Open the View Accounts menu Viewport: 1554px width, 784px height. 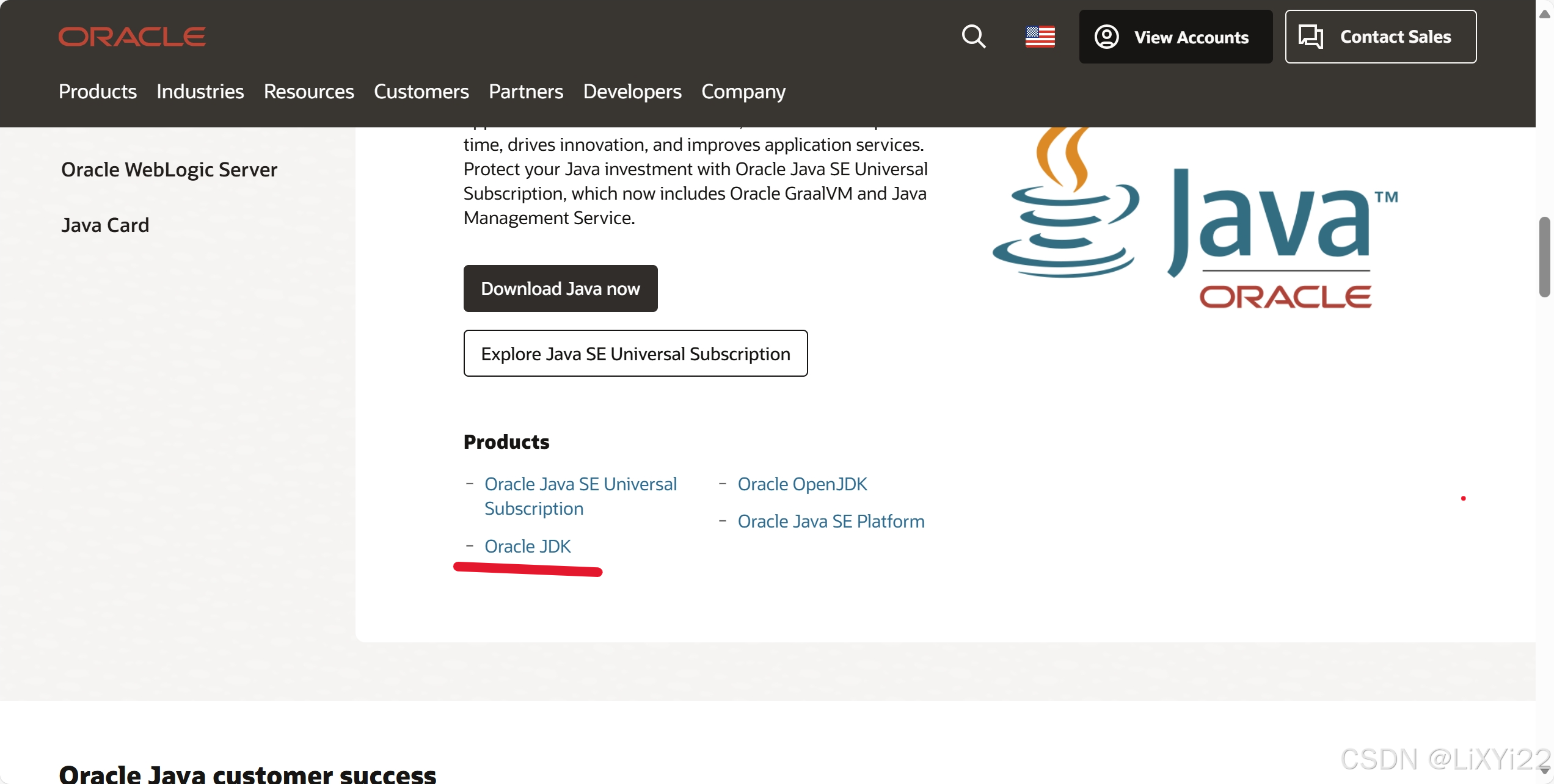pos(1175,37)
